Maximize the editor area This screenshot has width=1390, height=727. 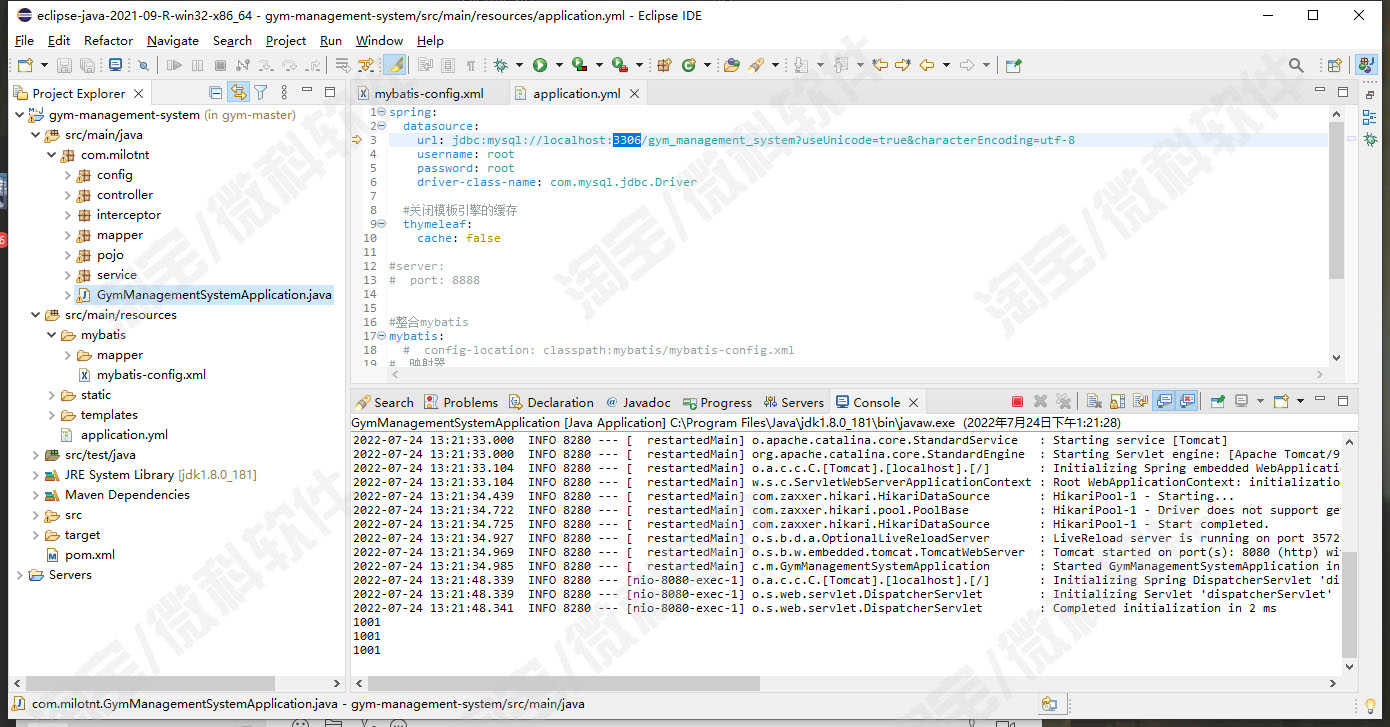pyautogui.click(x=1343, y=92)
